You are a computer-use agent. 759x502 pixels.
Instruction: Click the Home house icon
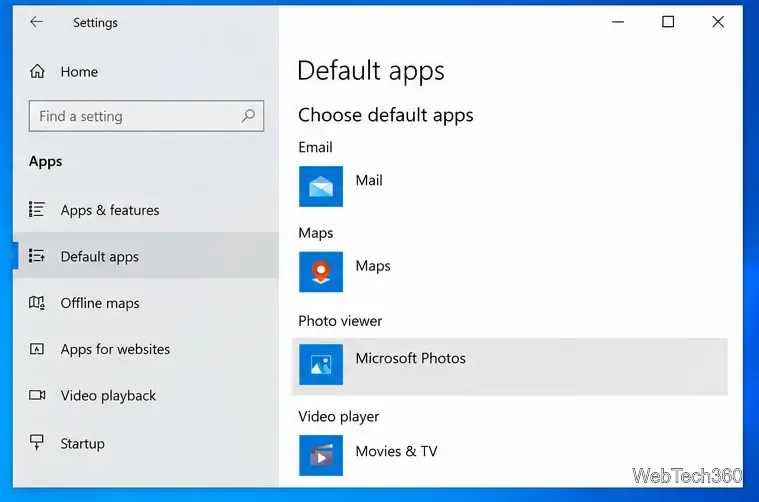(x=37, y=72)
